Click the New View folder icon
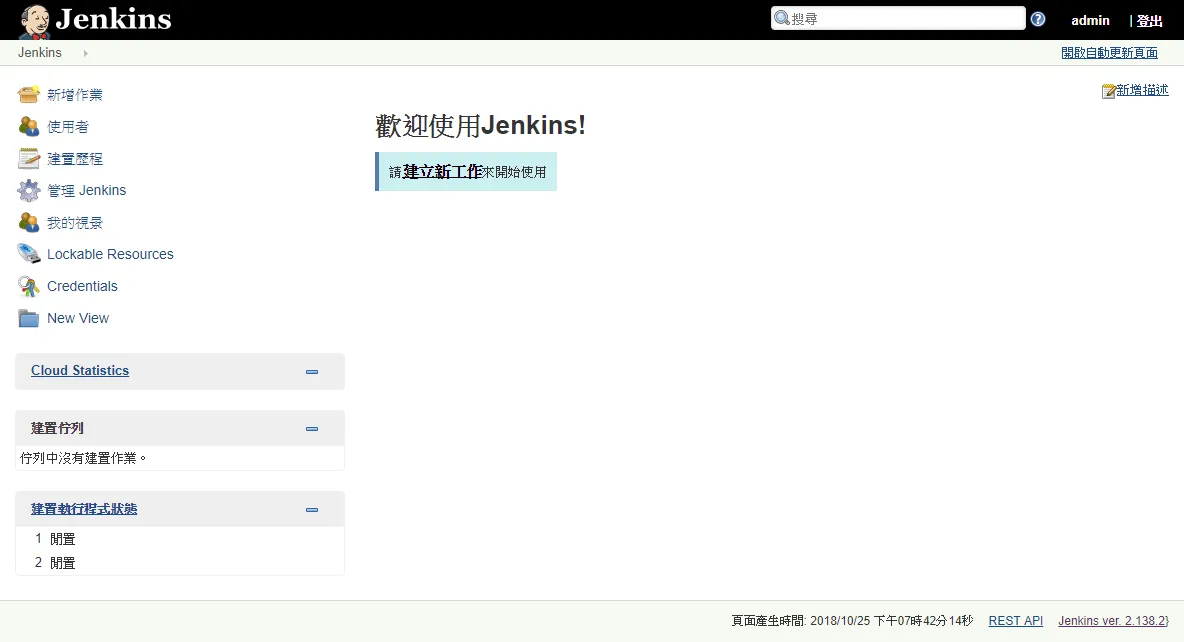Screen dimensions: 1184x642 (27, 317)
